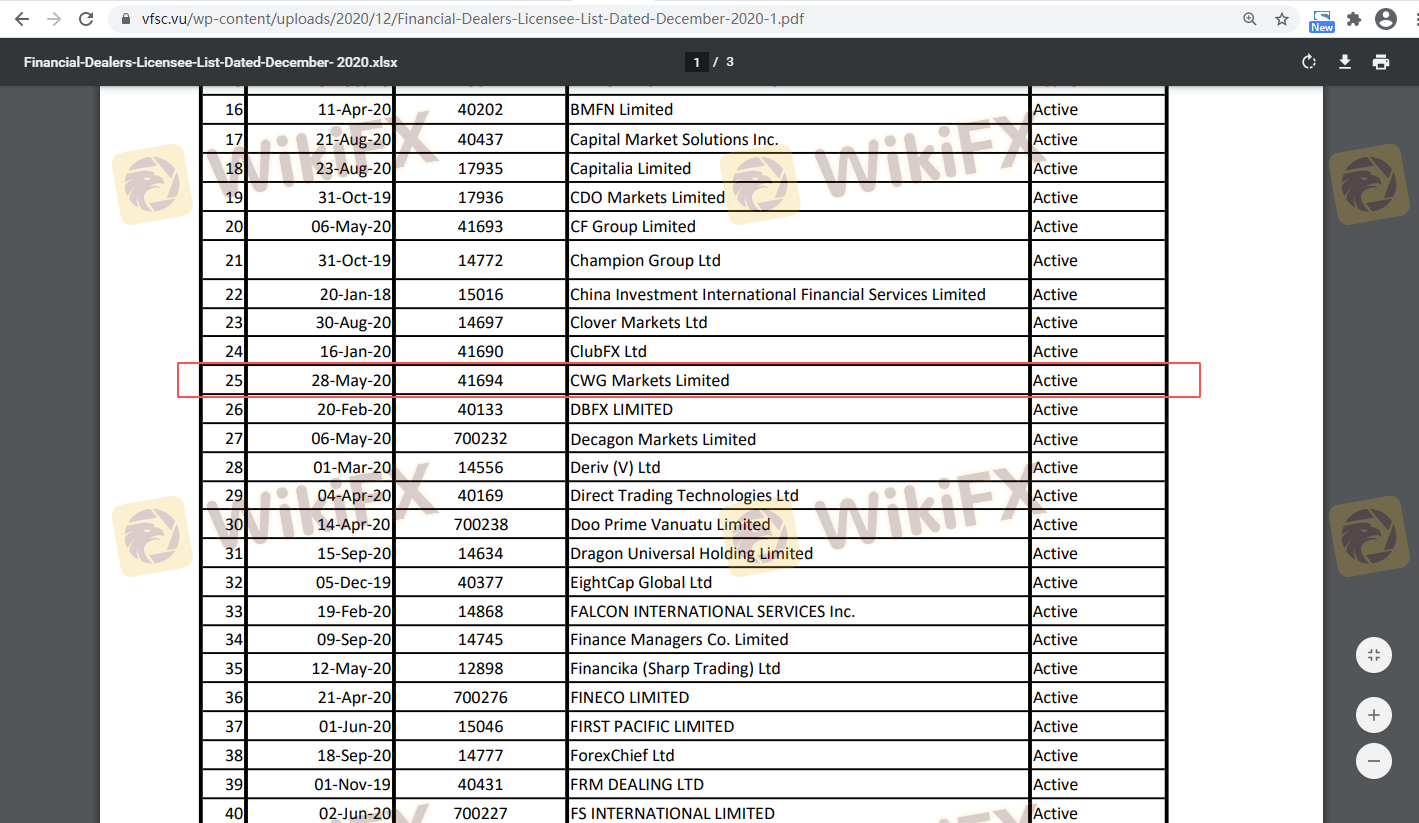Click the zoom magnifier icon in address bar
Viewport: 1419px width, 823px height.
click(x=1249, y=19)
